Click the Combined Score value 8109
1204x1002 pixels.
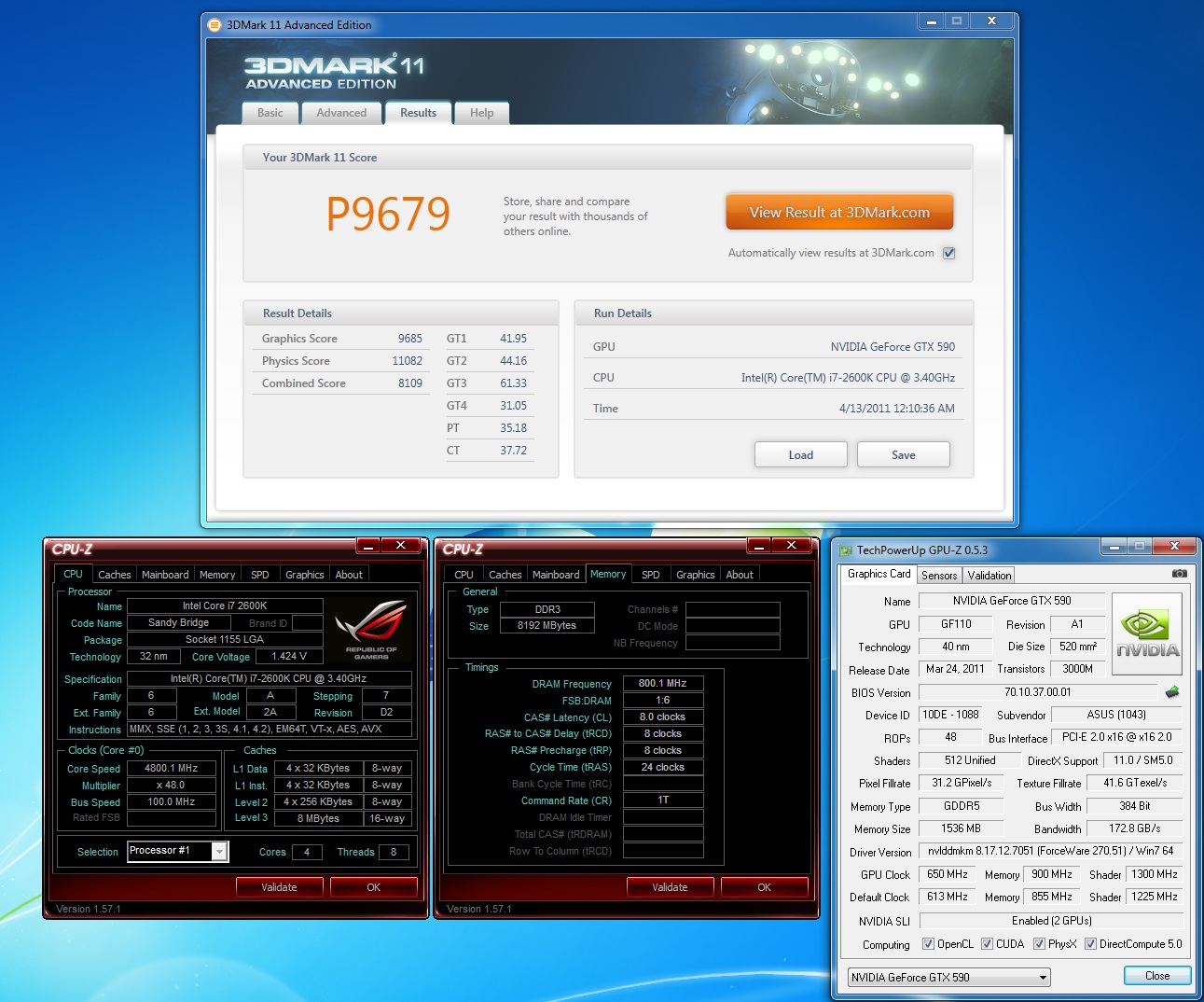(410, 383)
